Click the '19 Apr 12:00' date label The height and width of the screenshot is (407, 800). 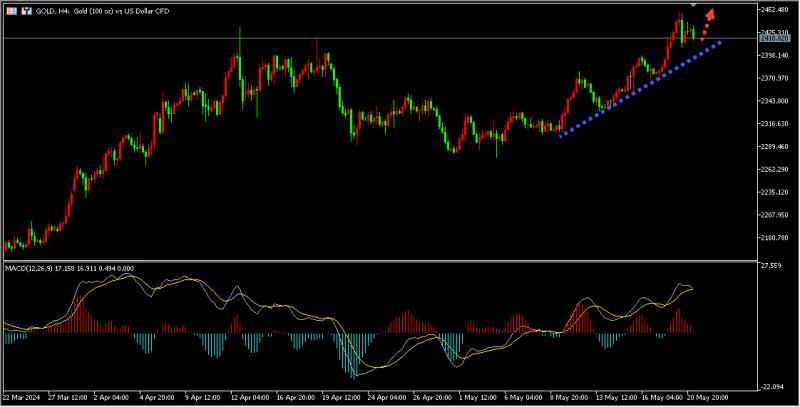click(x=341, y=397)
